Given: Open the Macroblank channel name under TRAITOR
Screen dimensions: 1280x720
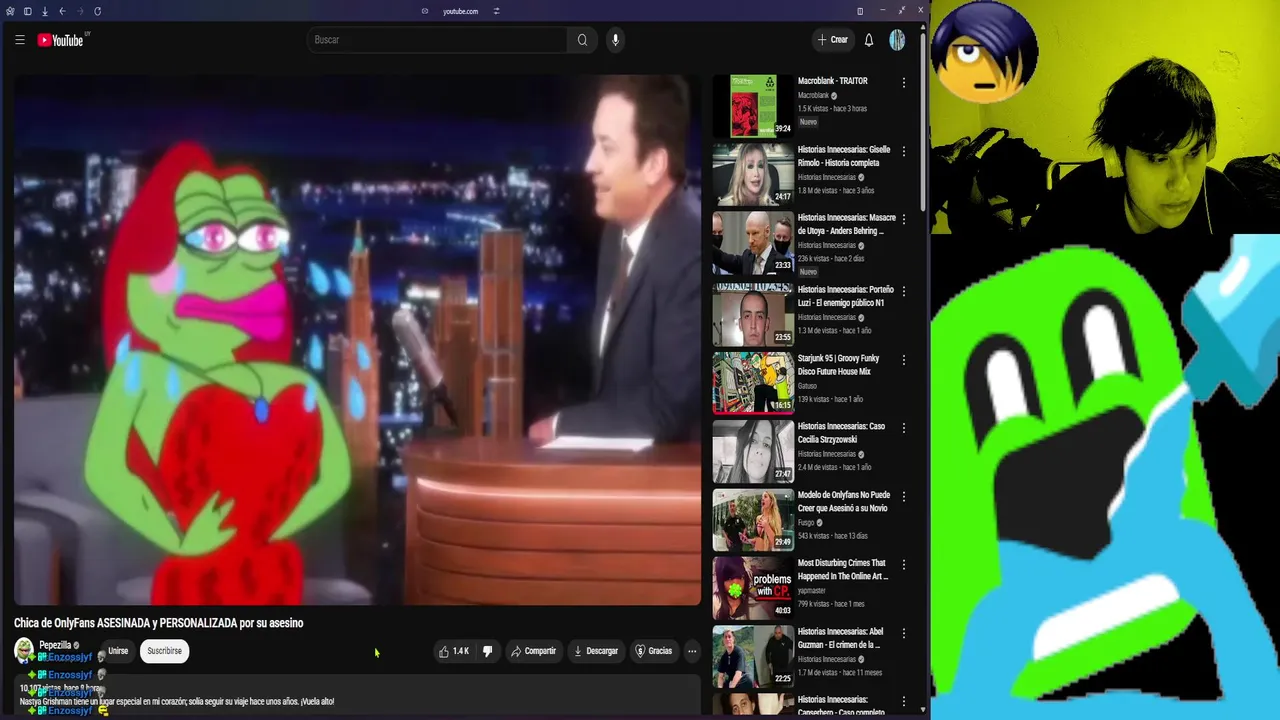Looking at the screenshot, I should pyautogui.click(x=813, y=95).
